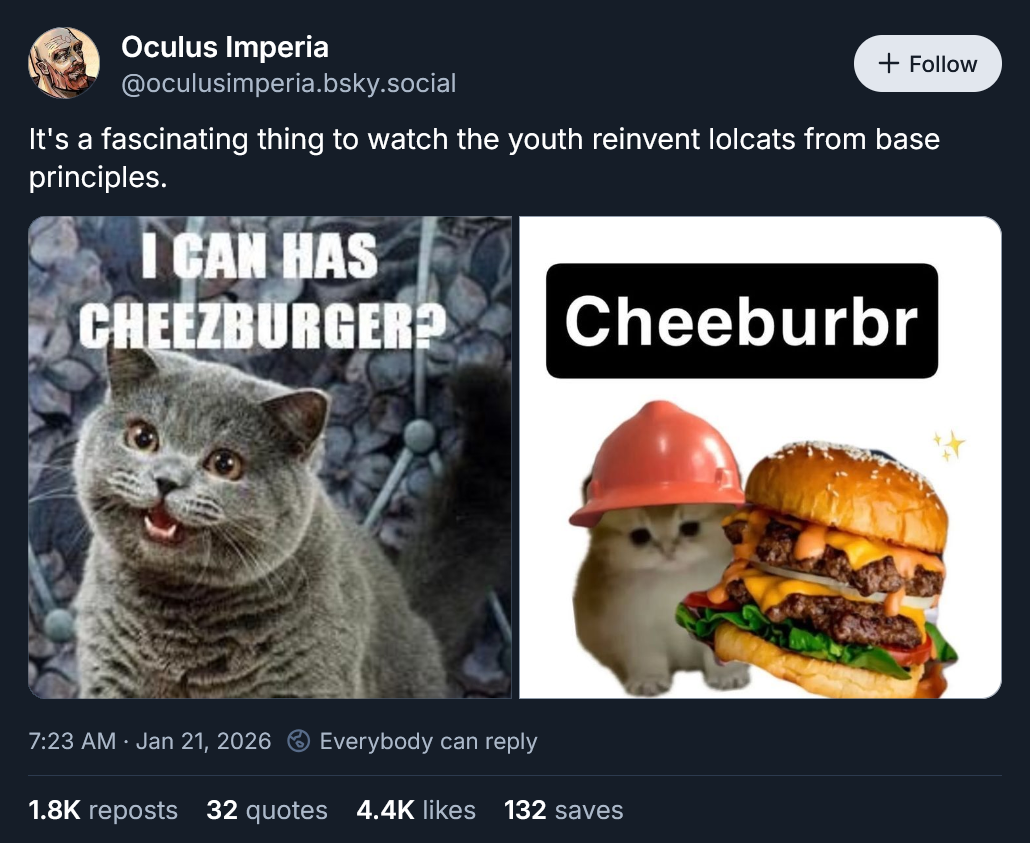Open Oculus Imperia's profile name link
This screenshot has width=1030, height=843.
click(225, 47)
